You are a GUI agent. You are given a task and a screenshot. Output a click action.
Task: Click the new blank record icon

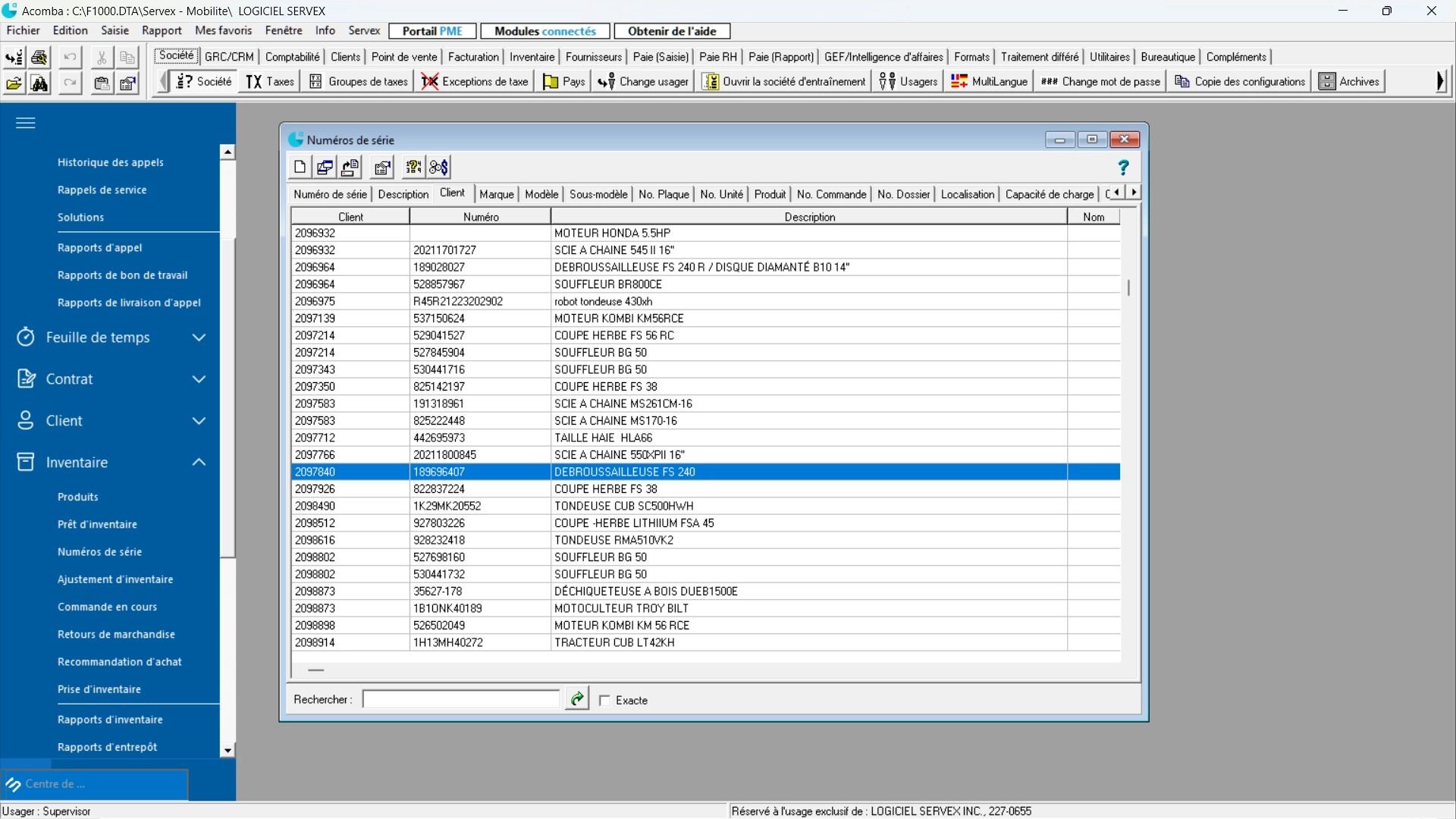(300, 167)
